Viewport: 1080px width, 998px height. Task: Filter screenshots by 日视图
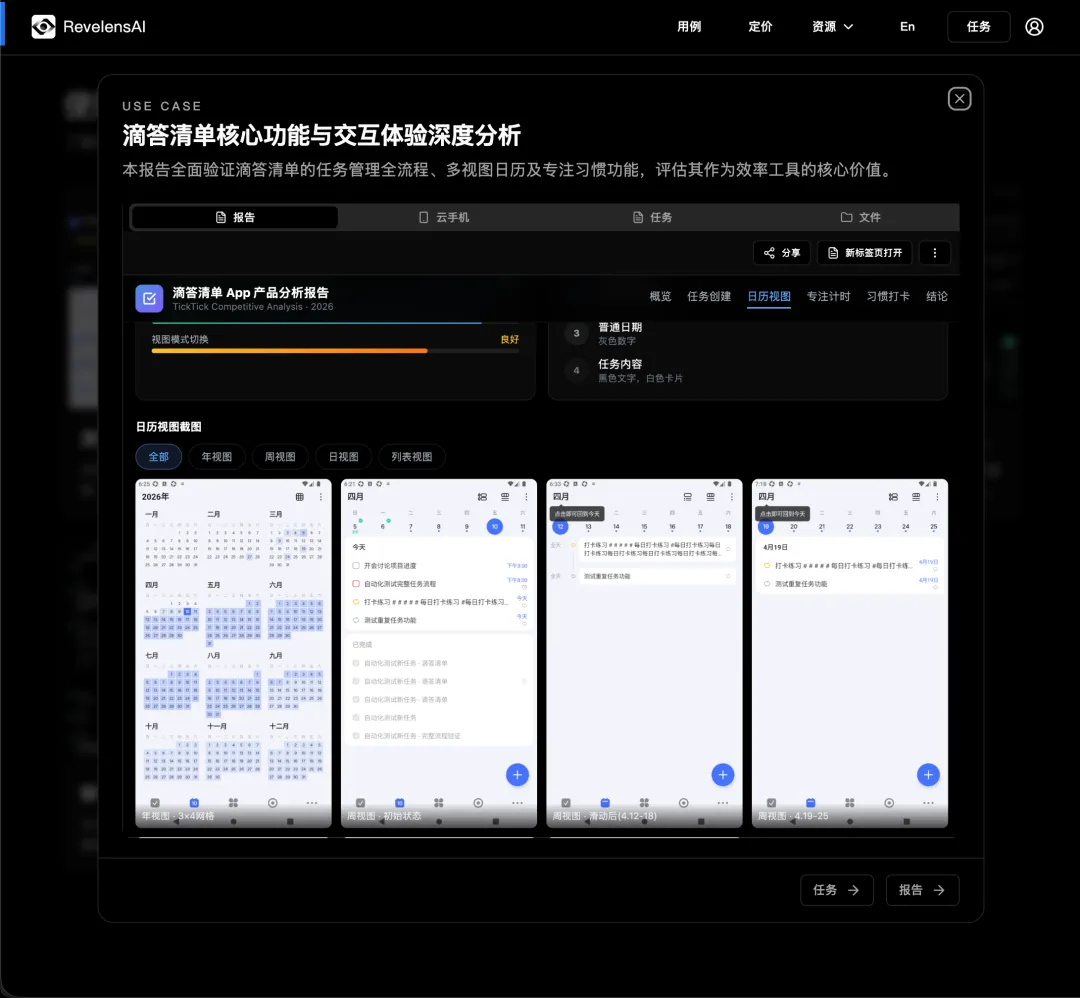click(343, 457)
